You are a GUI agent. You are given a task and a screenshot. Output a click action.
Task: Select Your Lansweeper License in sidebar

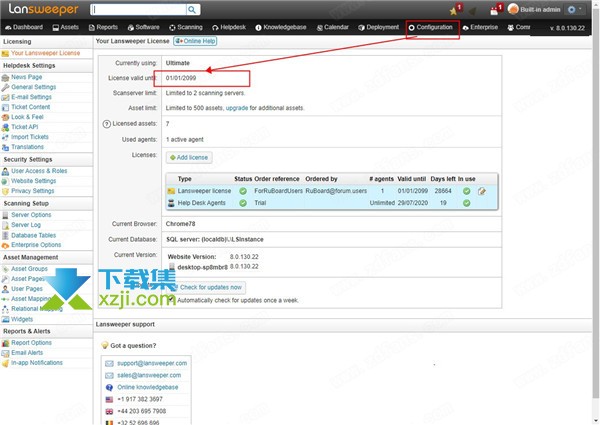[x=46, y=53]
